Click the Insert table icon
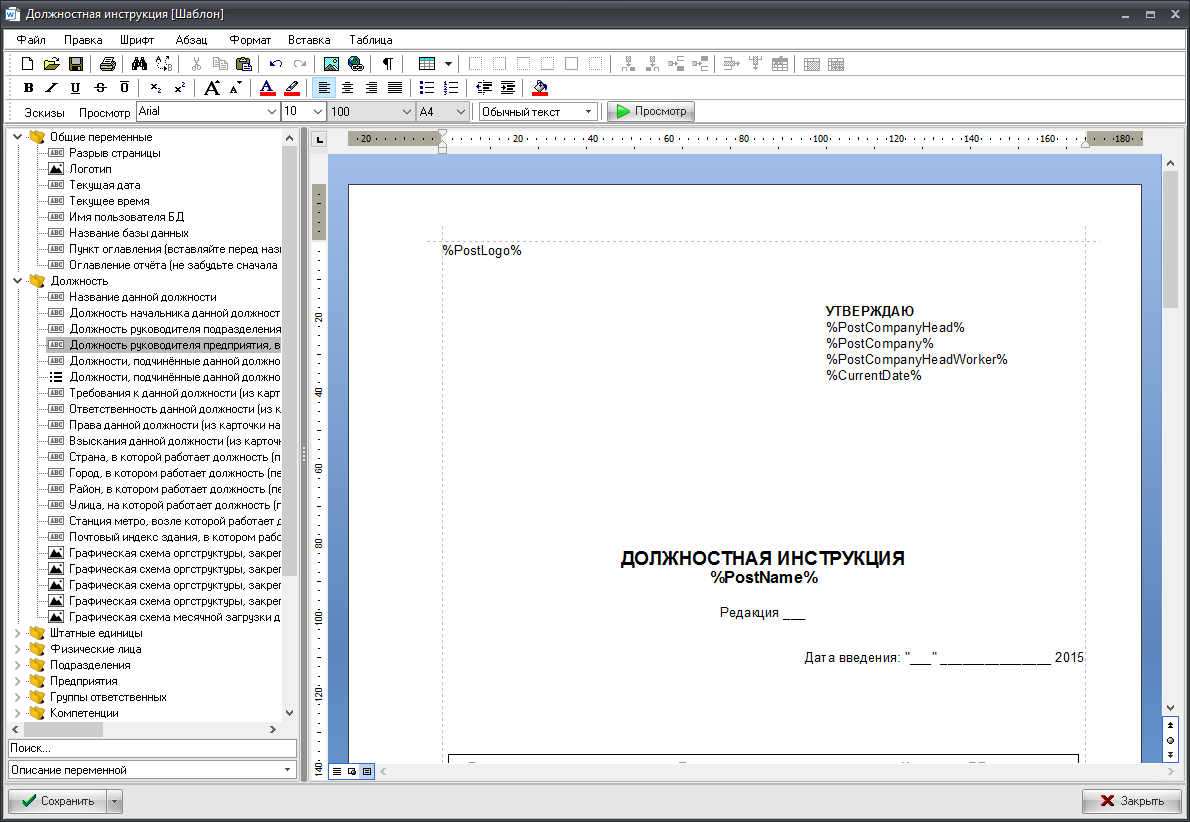The image size is (1190, 822). coord(427,64)
